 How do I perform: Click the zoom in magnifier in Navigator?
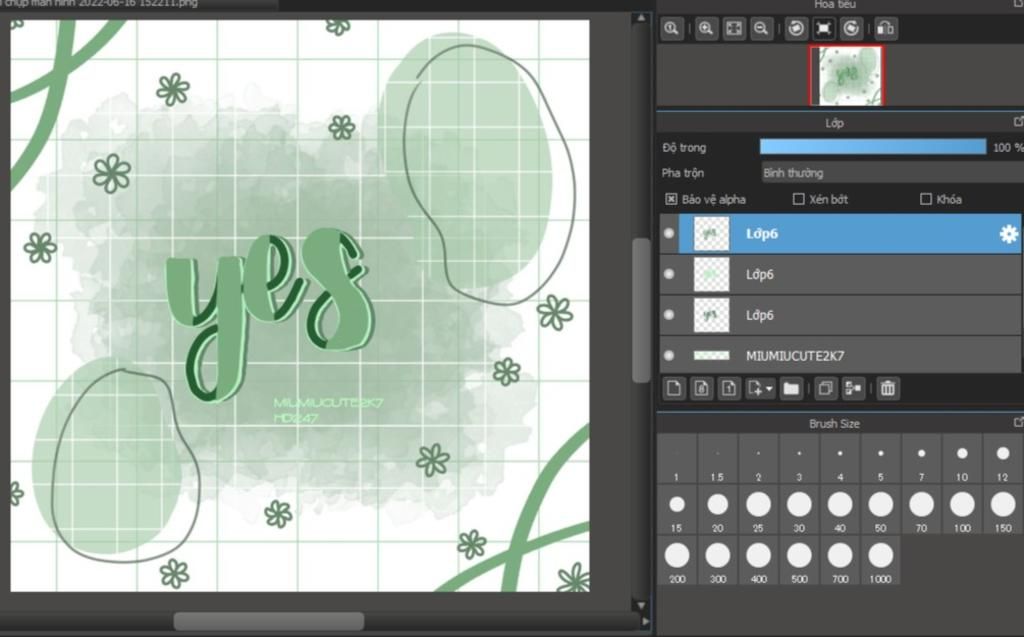pyautogui.click(x=706, y=29)
